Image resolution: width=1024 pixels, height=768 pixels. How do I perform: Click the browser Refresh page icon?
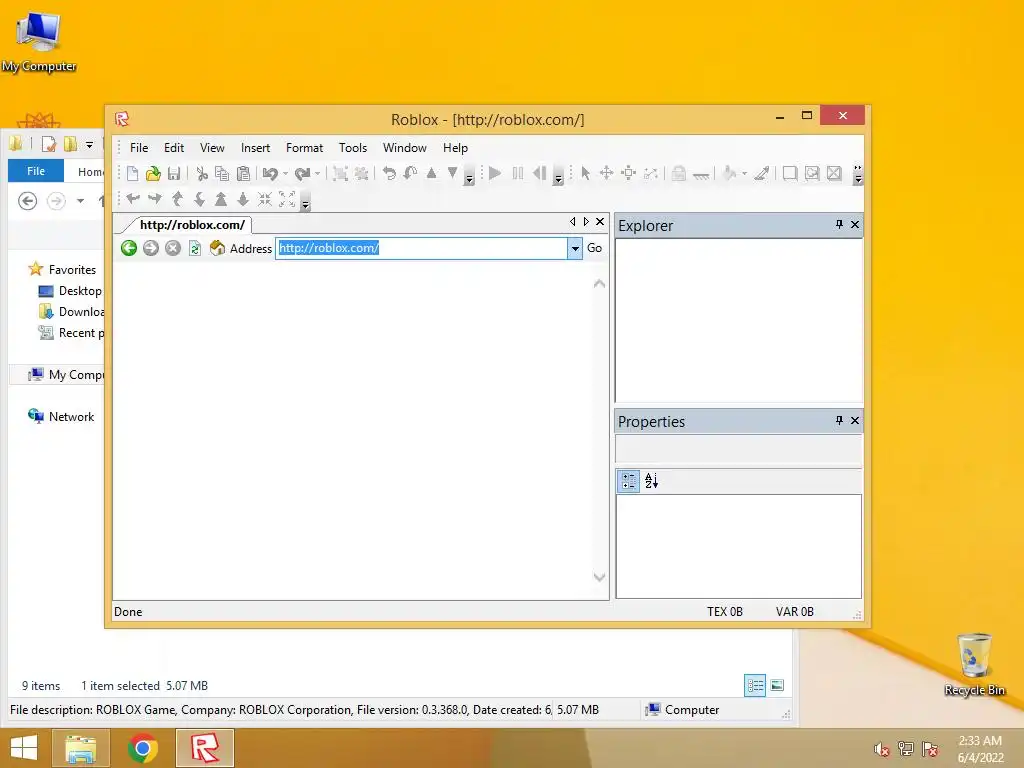pyautogui.click(x=195, y=248)
